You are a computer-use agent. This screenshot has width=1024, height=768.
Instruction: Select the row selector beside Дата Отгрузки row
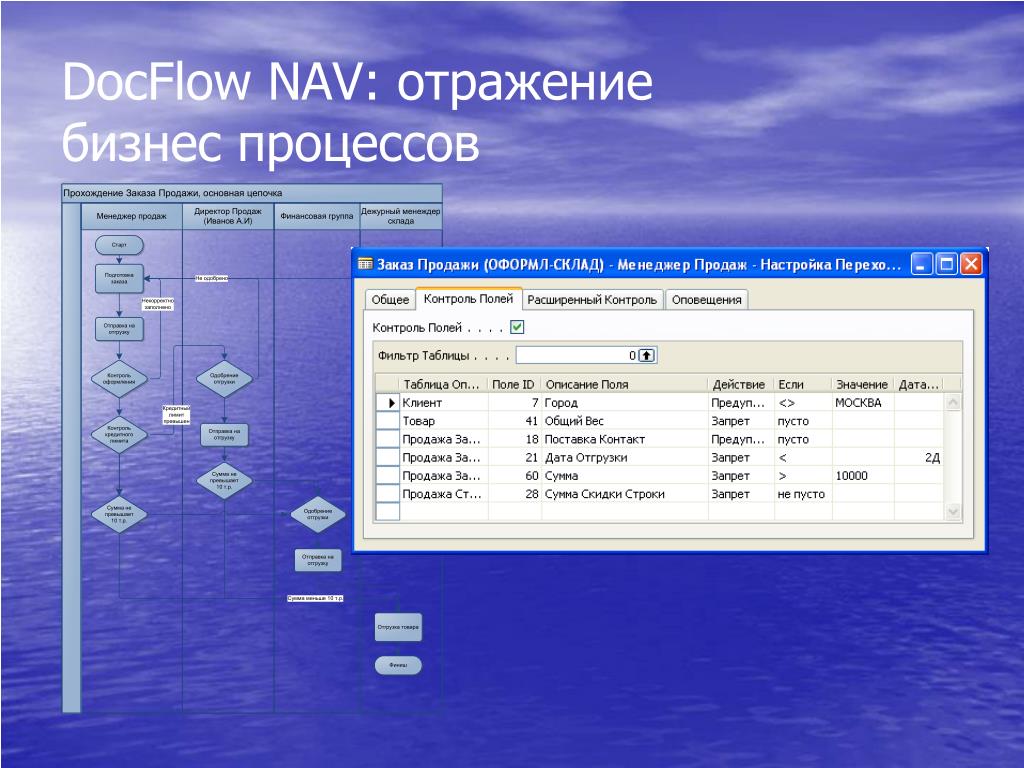click(x=388, y=458)
